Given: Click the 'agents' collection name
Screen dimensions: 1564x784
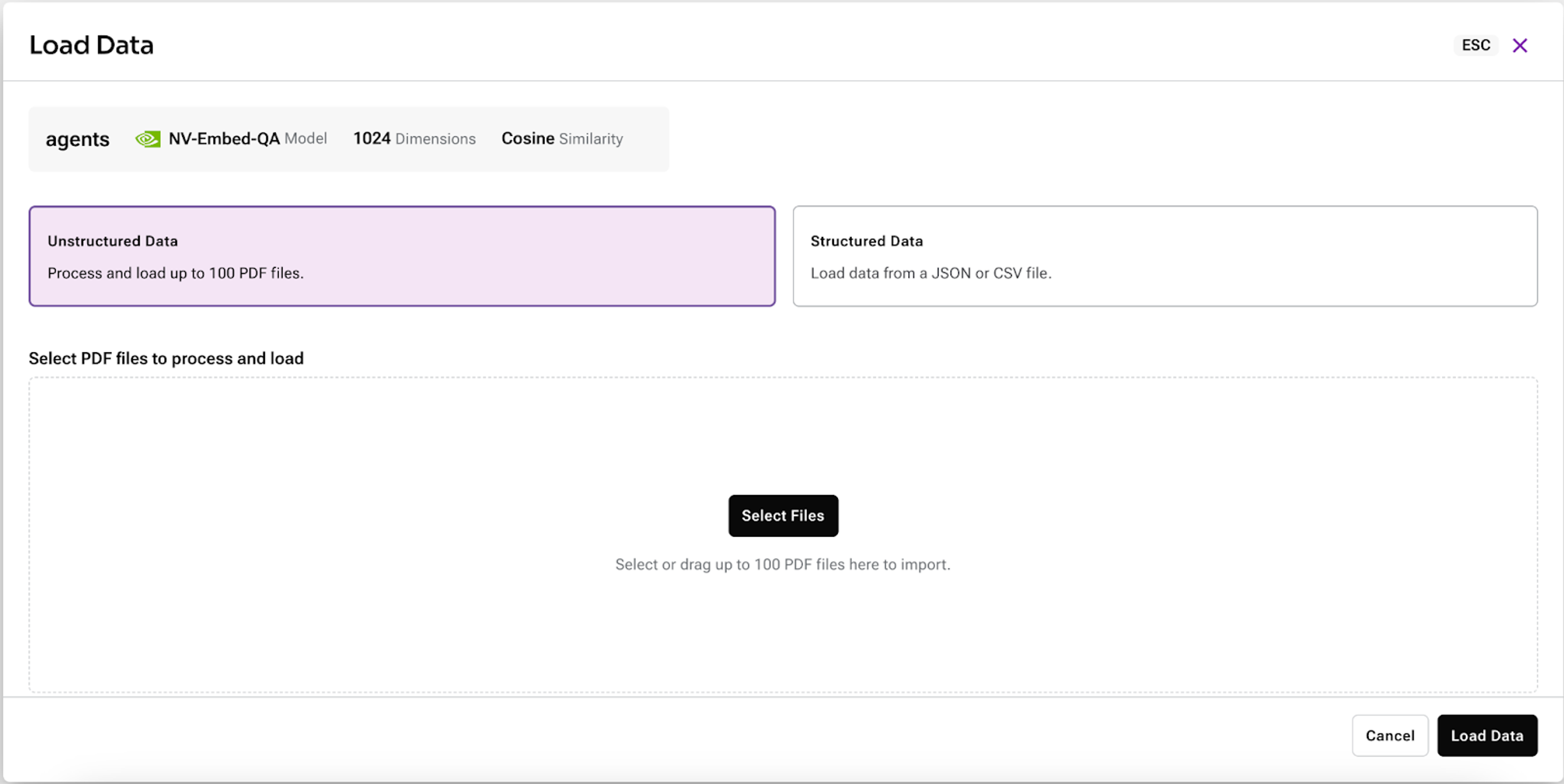Looking at the screenshot, I should tap(78, 140).
